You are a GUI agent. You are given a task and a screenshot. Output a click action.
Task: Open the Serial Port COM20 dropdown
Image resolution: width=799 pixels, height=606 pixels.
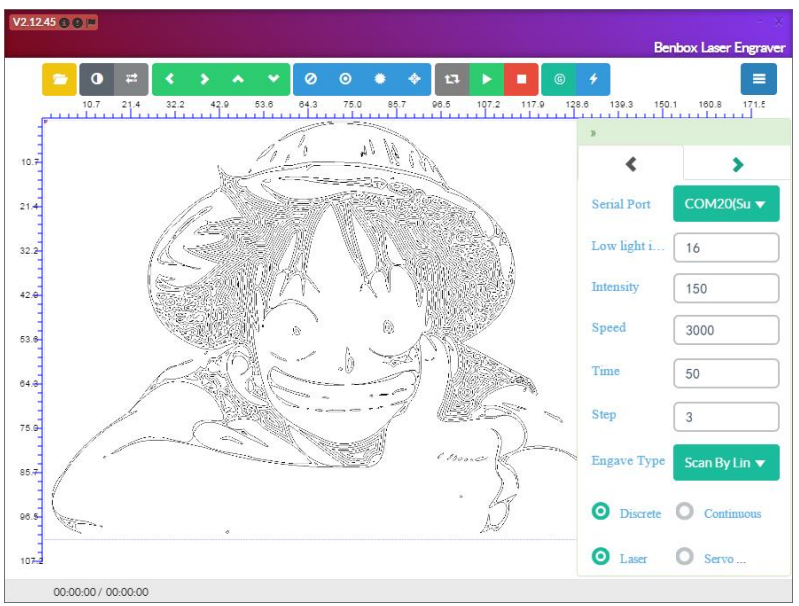tap(726, 204)
